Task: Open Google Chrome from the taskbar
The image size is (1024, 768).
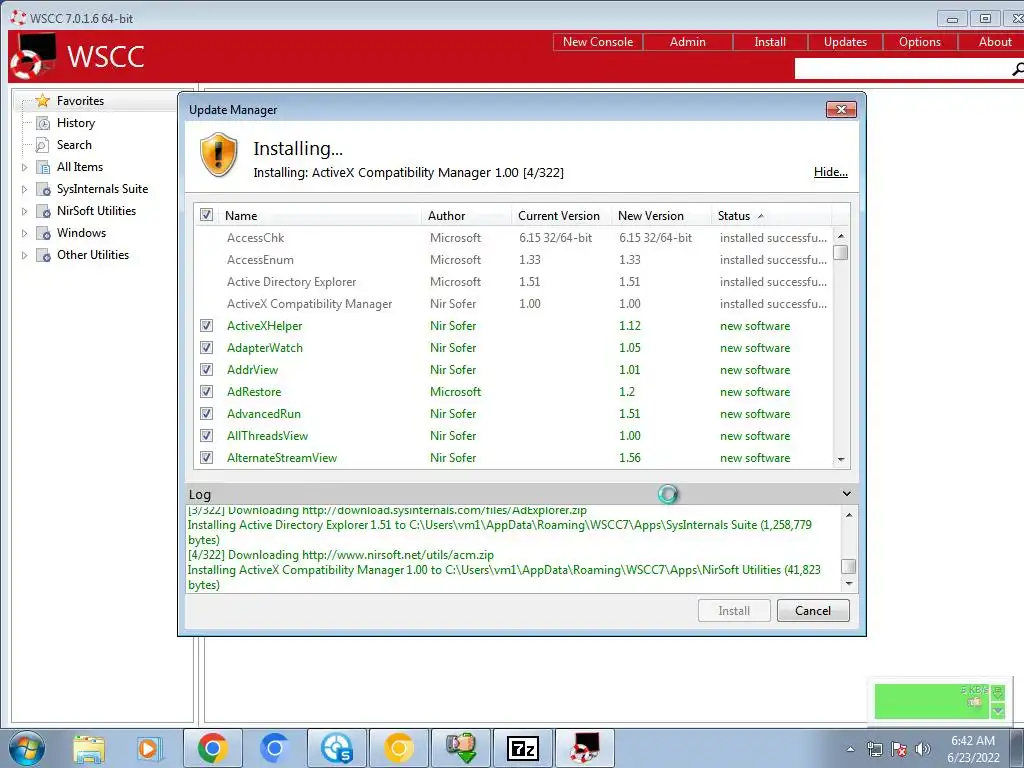Action: click(x=212, y=748)
